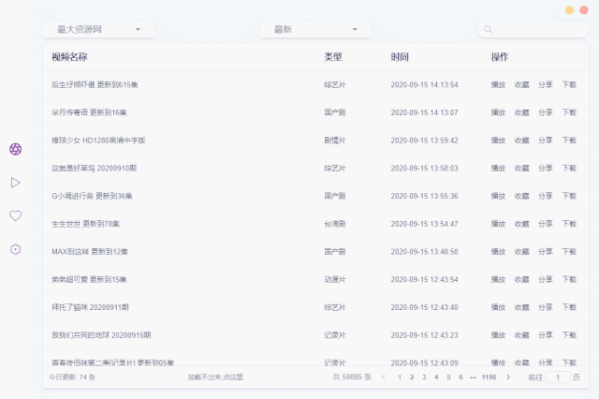Select page 4 in pagination
Screen dimensions: 599x399
(436, 377)
